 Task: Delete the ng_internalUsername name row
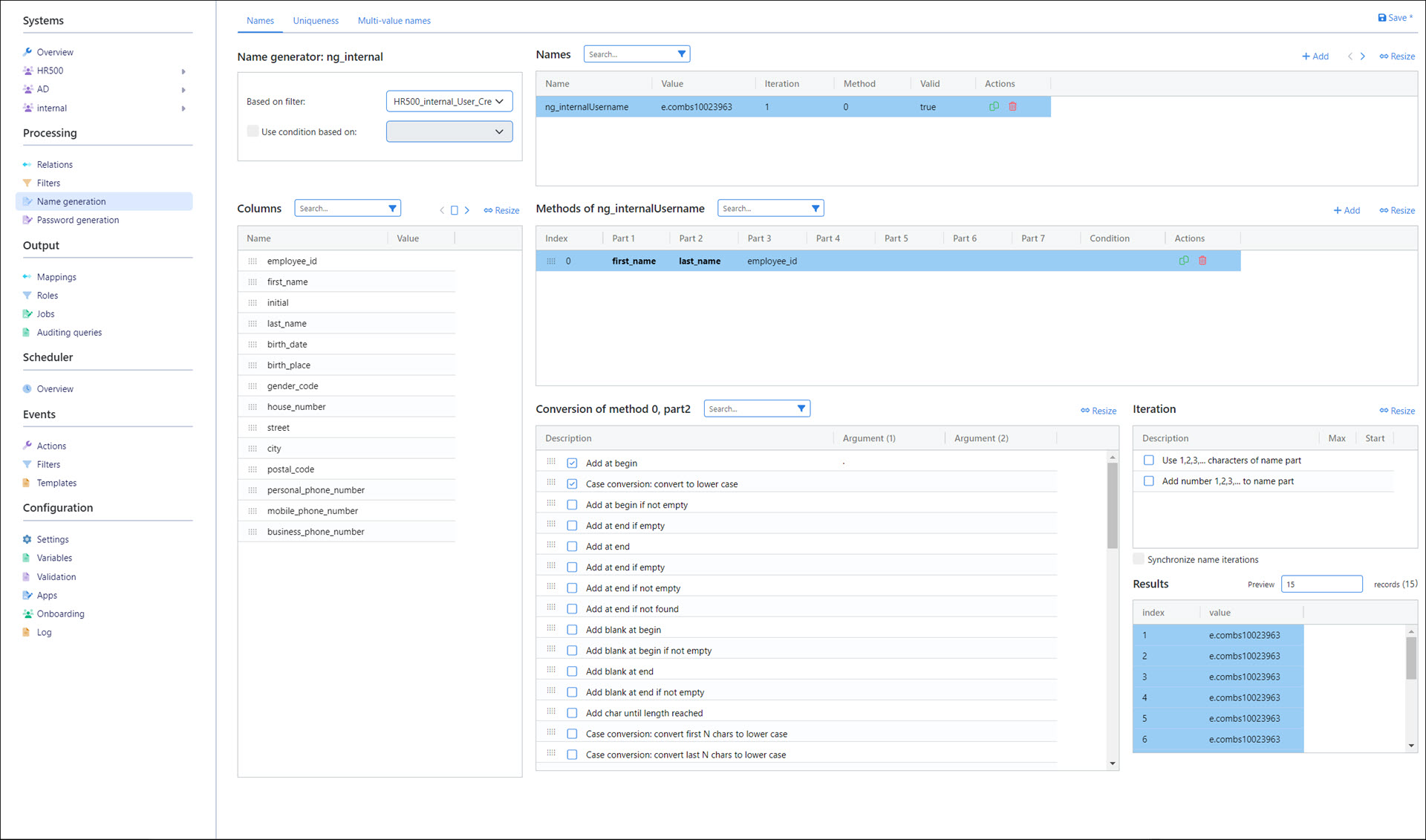pos(1012,107)
